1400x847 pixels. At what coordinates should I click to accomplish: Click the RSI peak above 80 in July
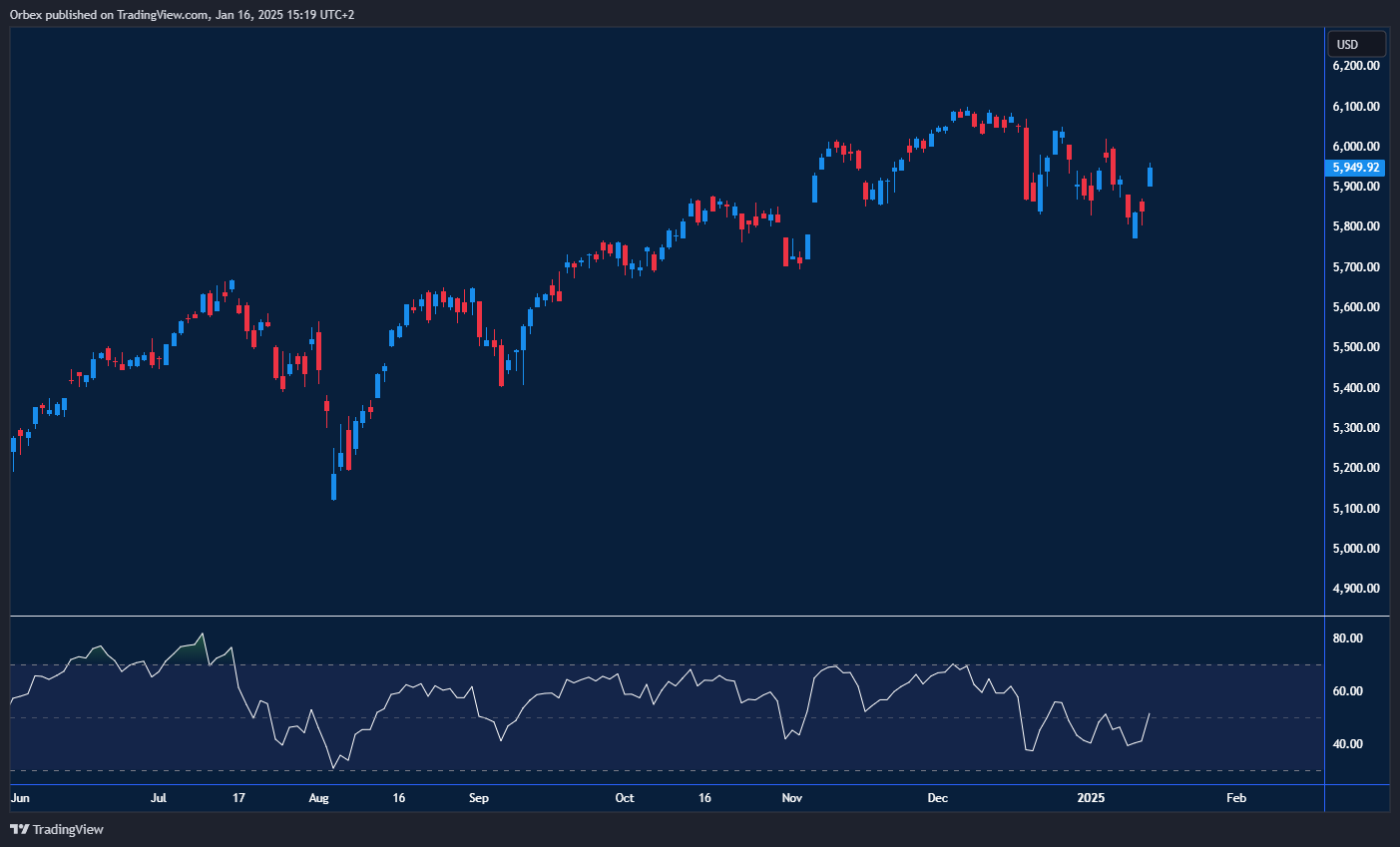[203, 635]
